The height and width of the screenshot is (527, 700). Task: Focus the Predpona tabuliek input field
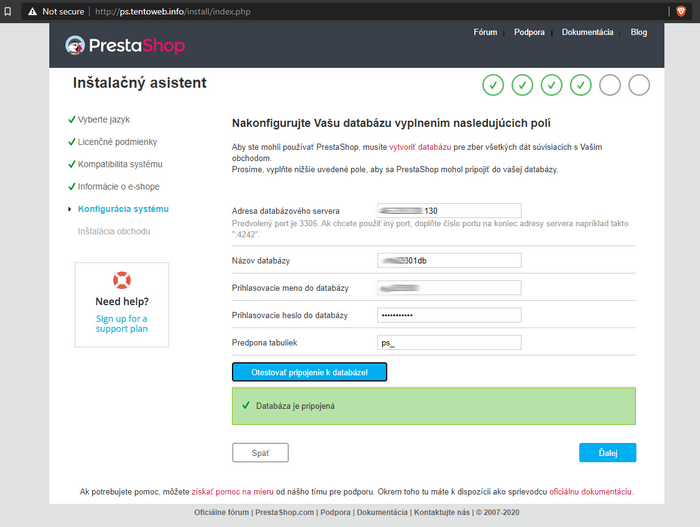[x=450, y=343]
